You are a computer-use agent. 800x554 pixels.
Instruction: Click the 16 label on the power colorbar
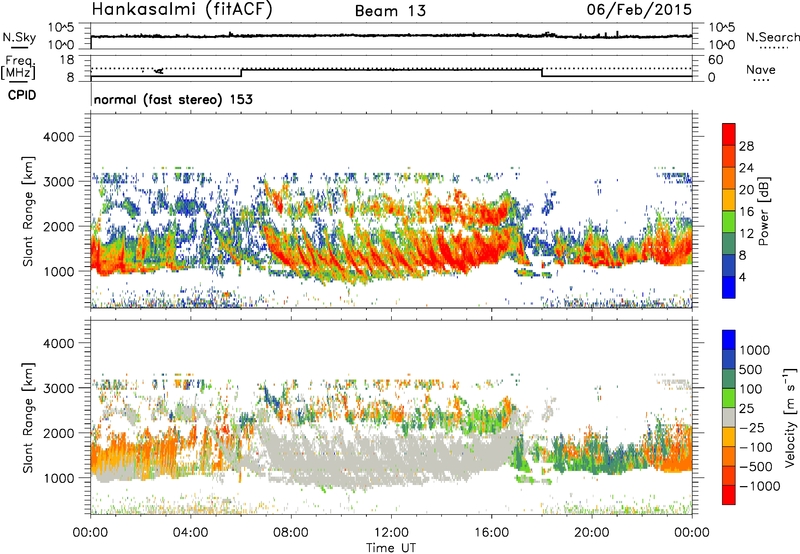pos(746,212)
